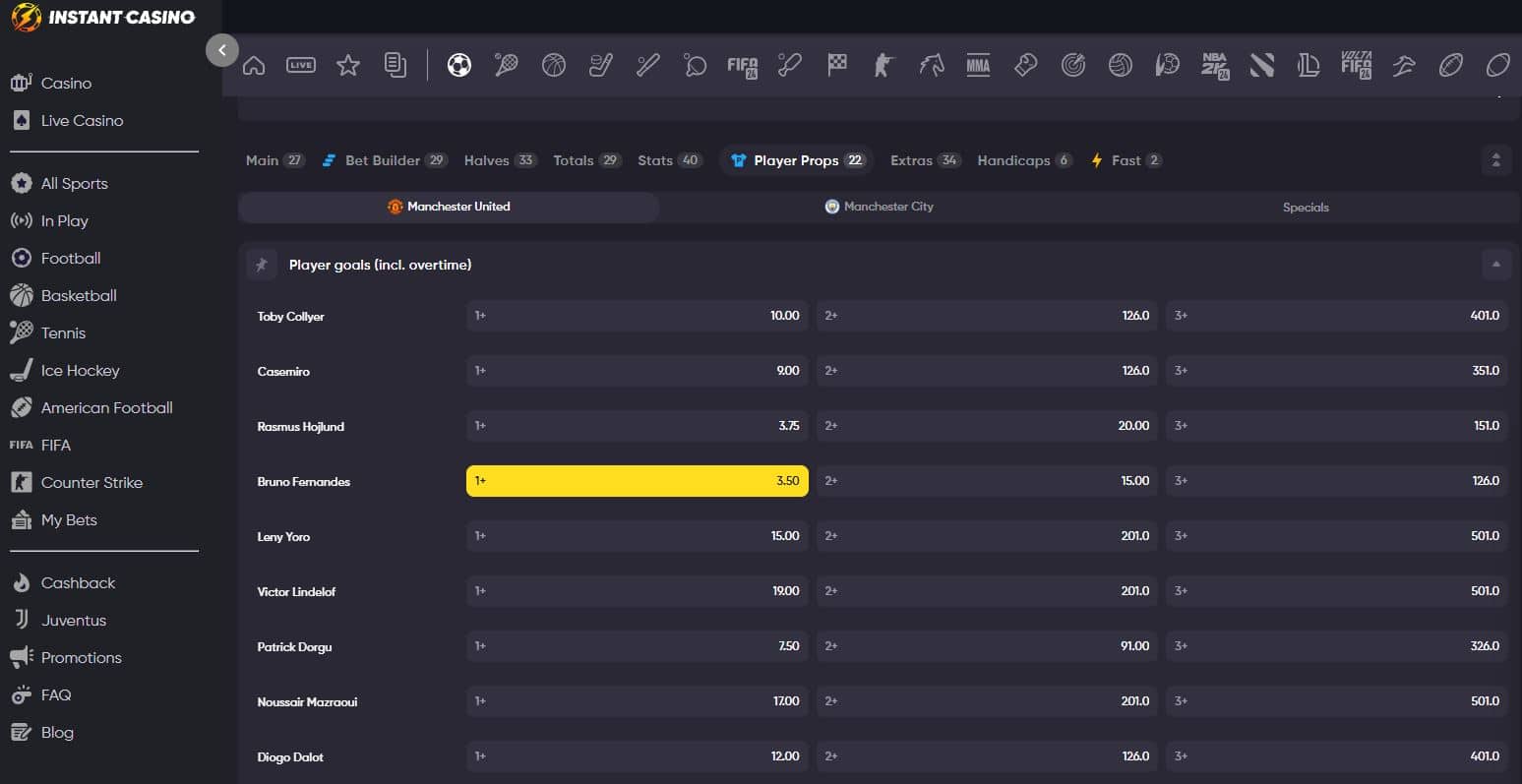This screenshot has height=784, width=1522.
Task: Collapse the sidebar with the arrow button
Action: coord(222,50)
